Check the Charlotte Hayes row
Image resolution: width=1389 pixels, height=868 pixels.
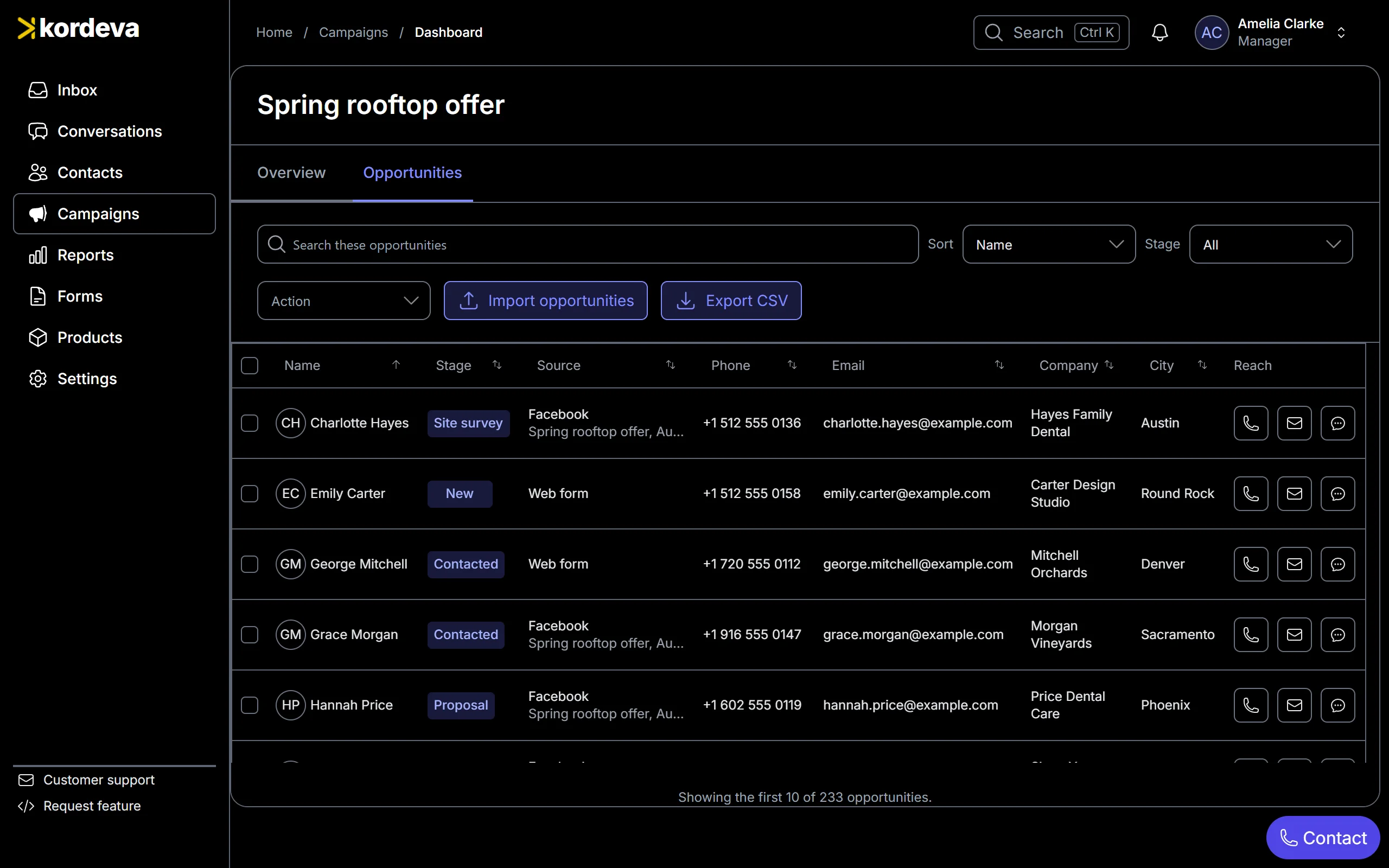pyautogui.click(x=250, y=423)
